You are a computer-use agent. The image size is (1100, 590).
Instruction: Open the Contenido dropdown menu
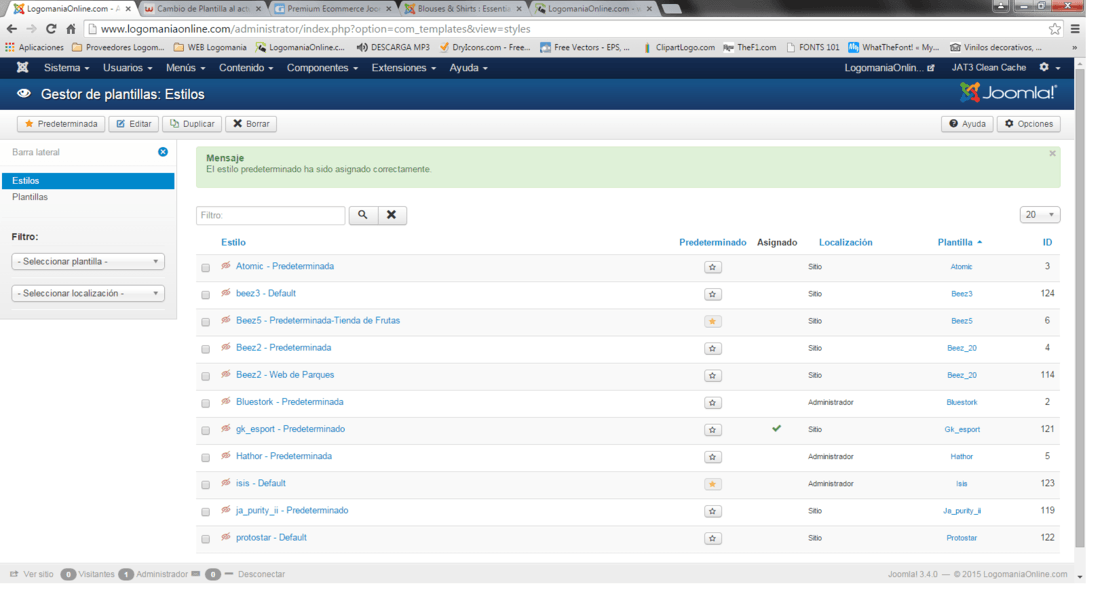point(246,67)
